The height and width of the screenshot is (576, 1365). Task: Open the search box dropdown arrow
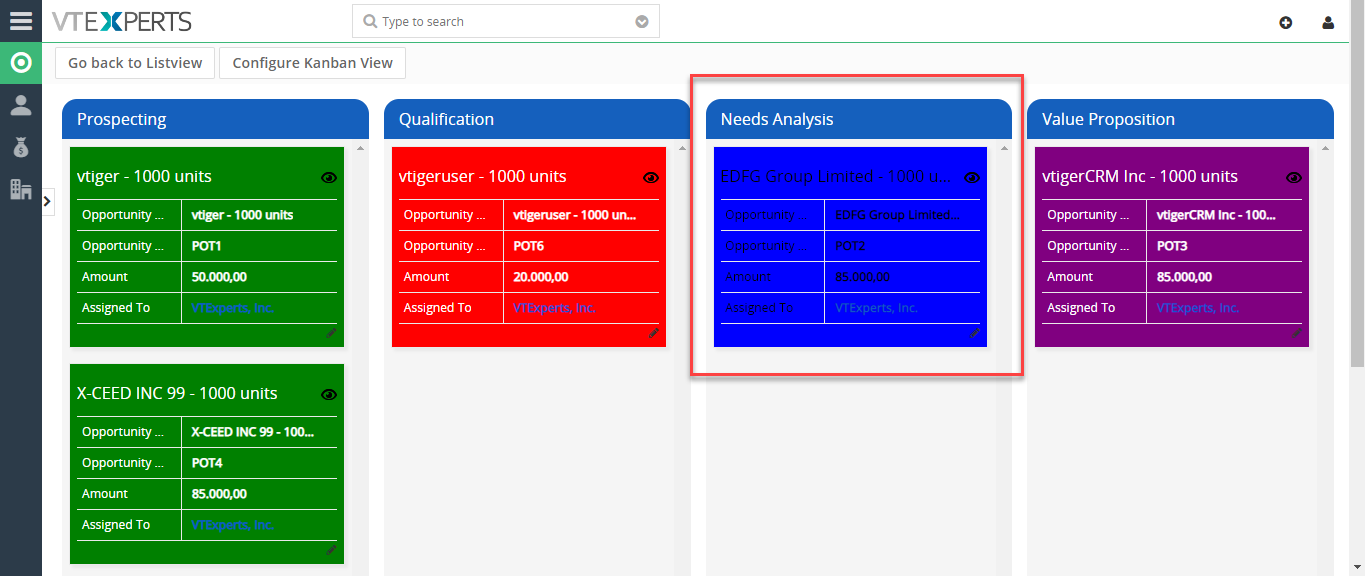pyautogui.click(x=642, y=21)
